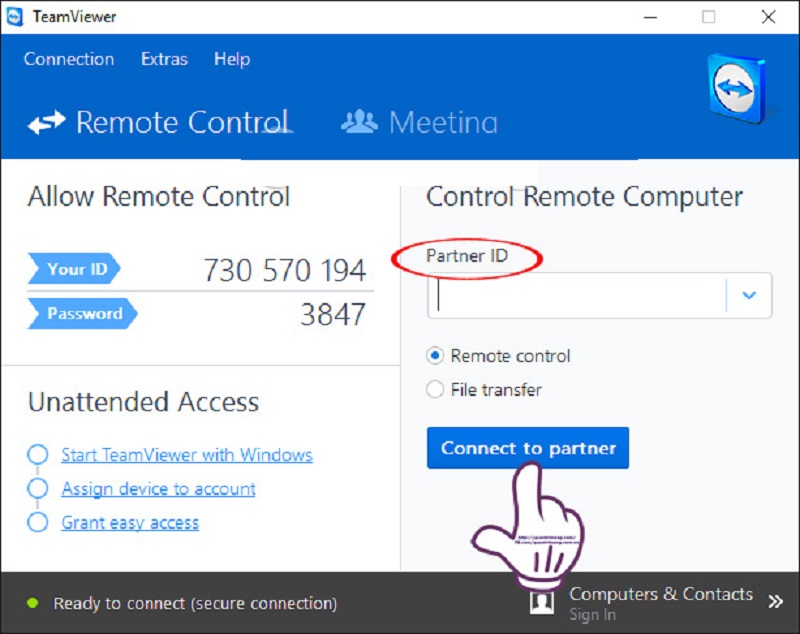
Task: Click the circle beside Start TeamViewer with Windows
Action: click(x=38, y=454)
